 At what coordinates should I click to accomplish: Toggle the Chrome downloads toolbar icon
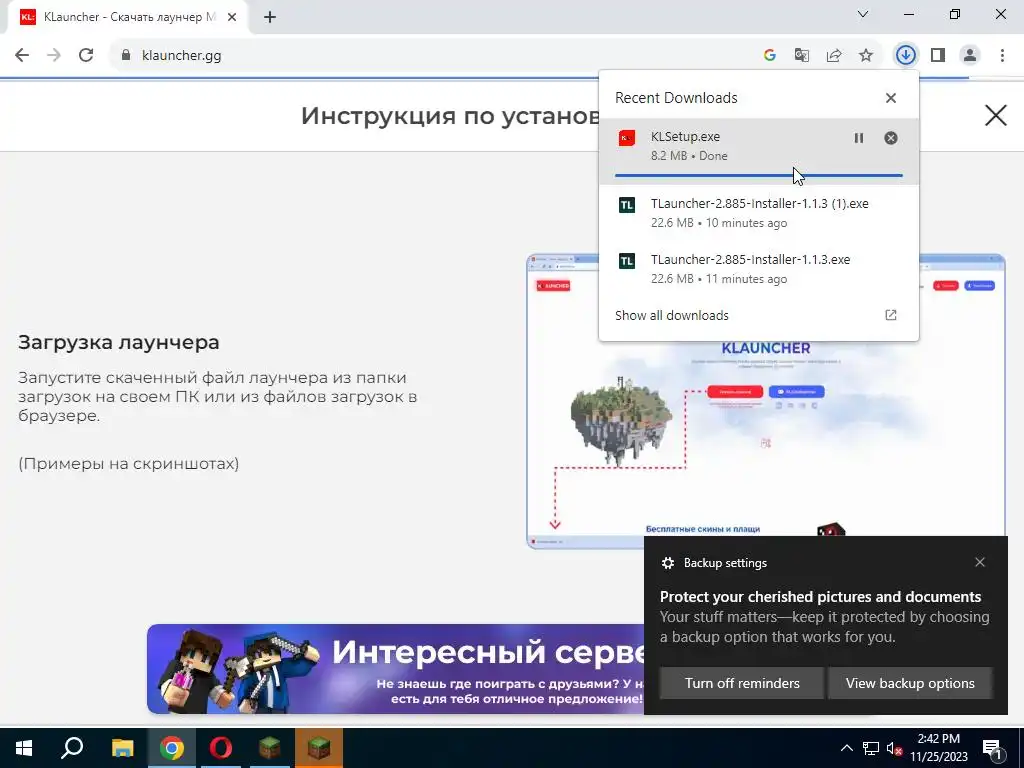coord(905,56)
